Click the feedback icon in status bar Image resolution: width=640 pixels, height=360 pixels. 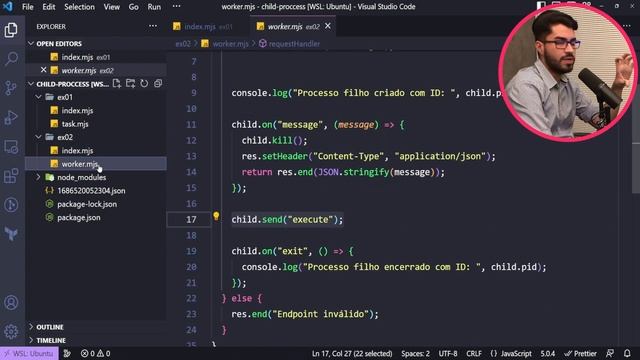coord(610,353)
